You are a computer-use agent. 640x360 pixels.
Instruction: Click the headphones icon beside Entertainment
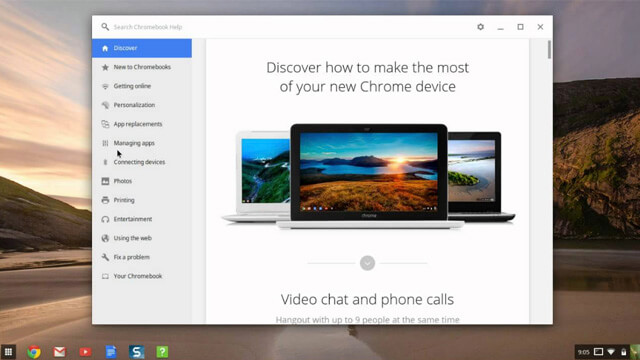[x=105, y=219]
